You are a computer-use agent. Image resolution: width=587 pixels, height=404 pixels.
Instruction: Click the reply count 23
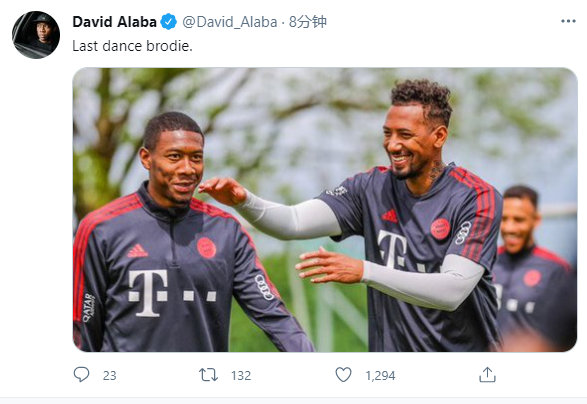pyautogui.click(x=110, y=376)
